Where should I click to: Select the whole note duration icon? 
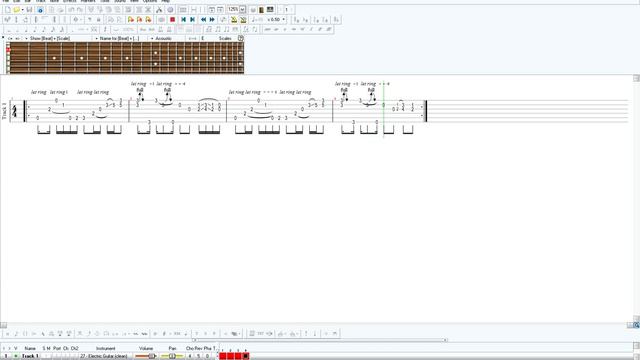(8, 29)
